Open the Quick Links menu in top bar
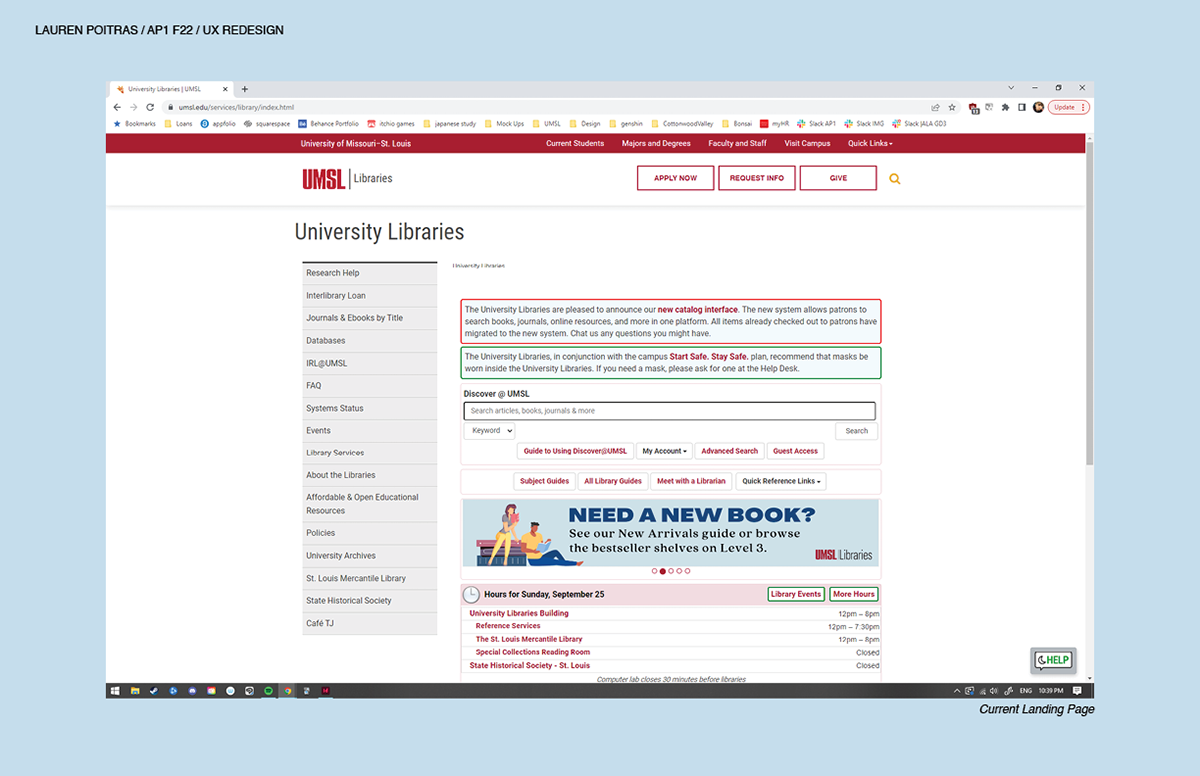The height and width of the screenshot is (776, 1200). coord(870,143)
